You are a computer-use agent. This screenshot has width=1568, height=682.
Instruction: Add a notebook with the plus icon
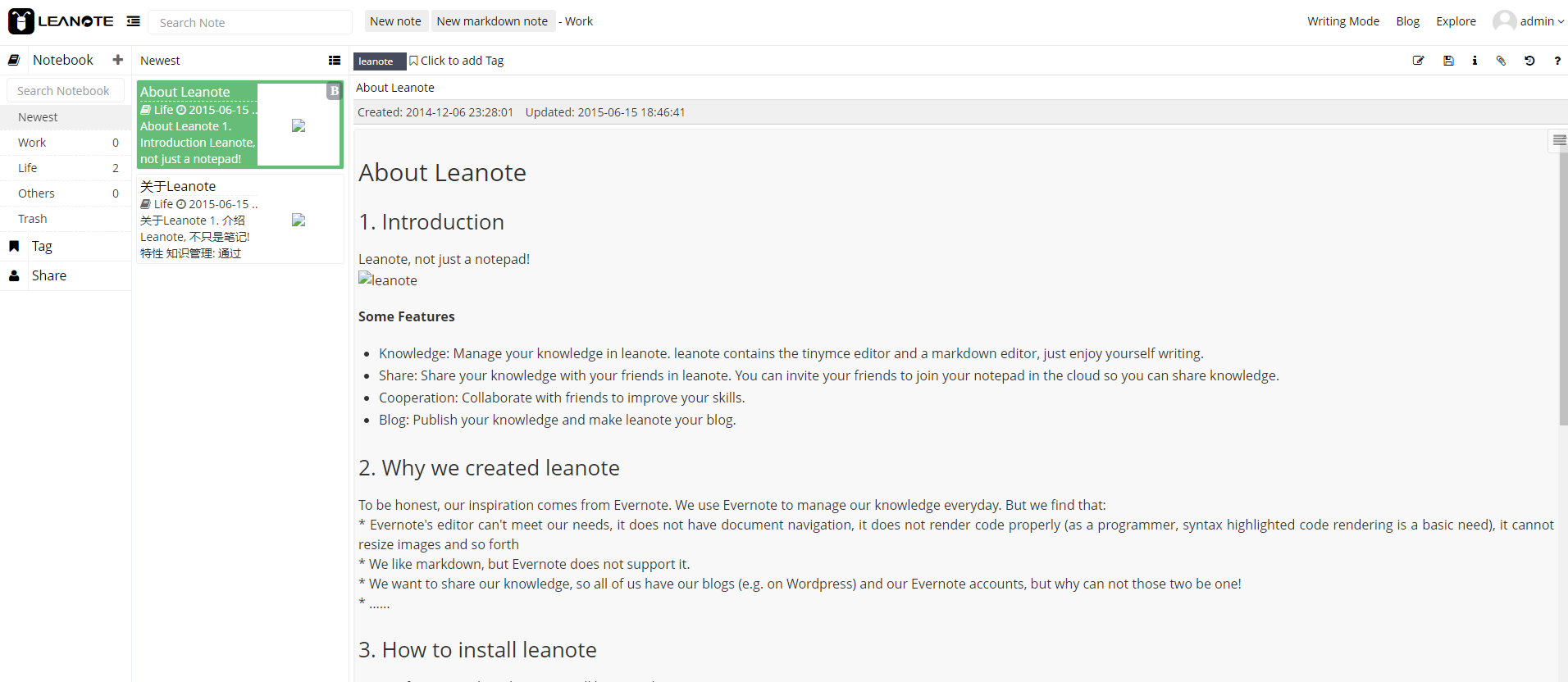[118, 60]
